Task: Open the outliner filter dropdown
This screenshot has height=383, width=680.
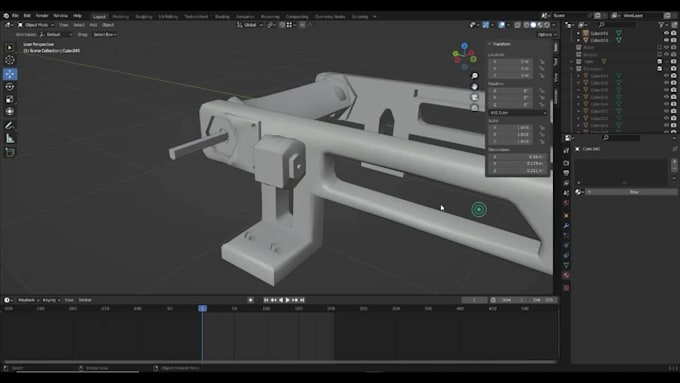Action: pos(663,25)
